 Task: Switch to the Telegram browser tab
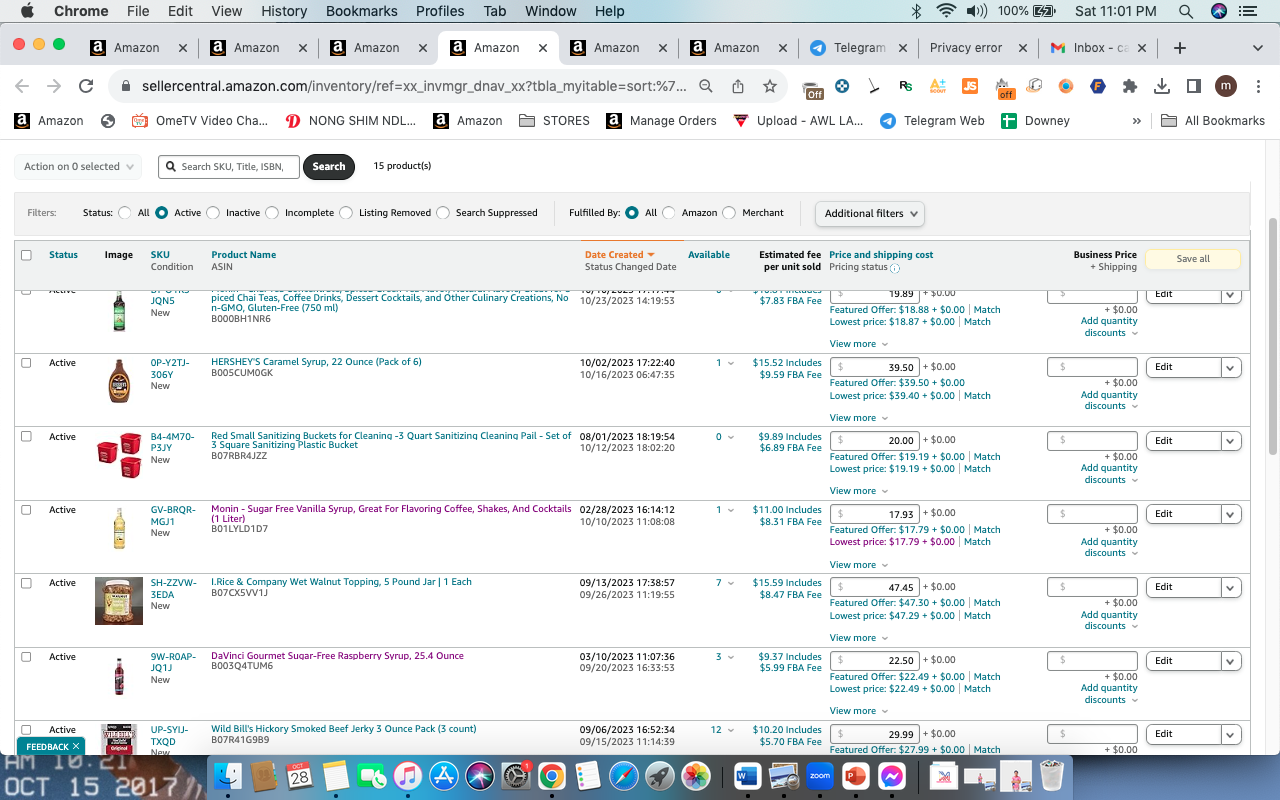click(x=858, y=48)
